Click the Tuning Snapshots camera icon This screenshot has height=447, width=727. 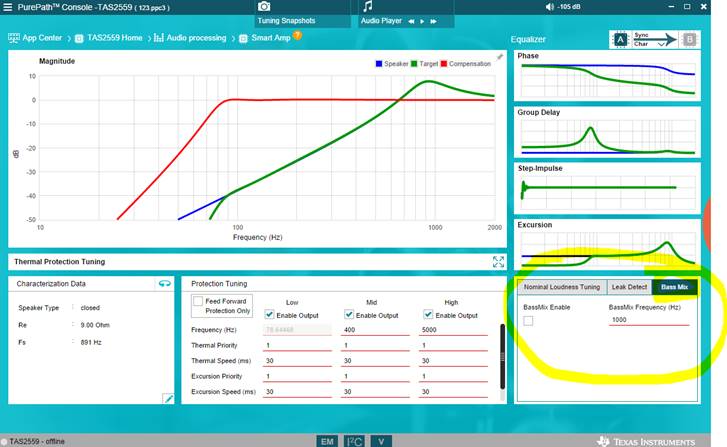coord(264,6)
